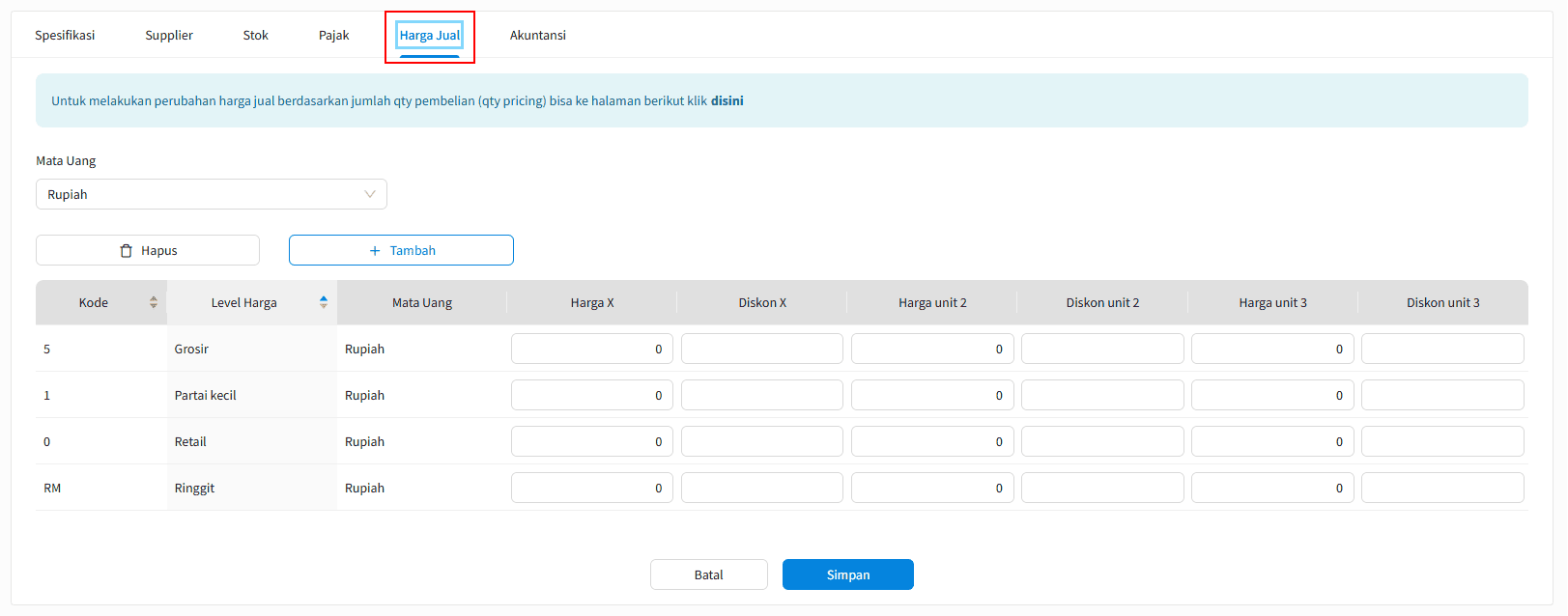Click the Tambah button with plus icon
The image size is (1568, 616).
tap(401, 250)
